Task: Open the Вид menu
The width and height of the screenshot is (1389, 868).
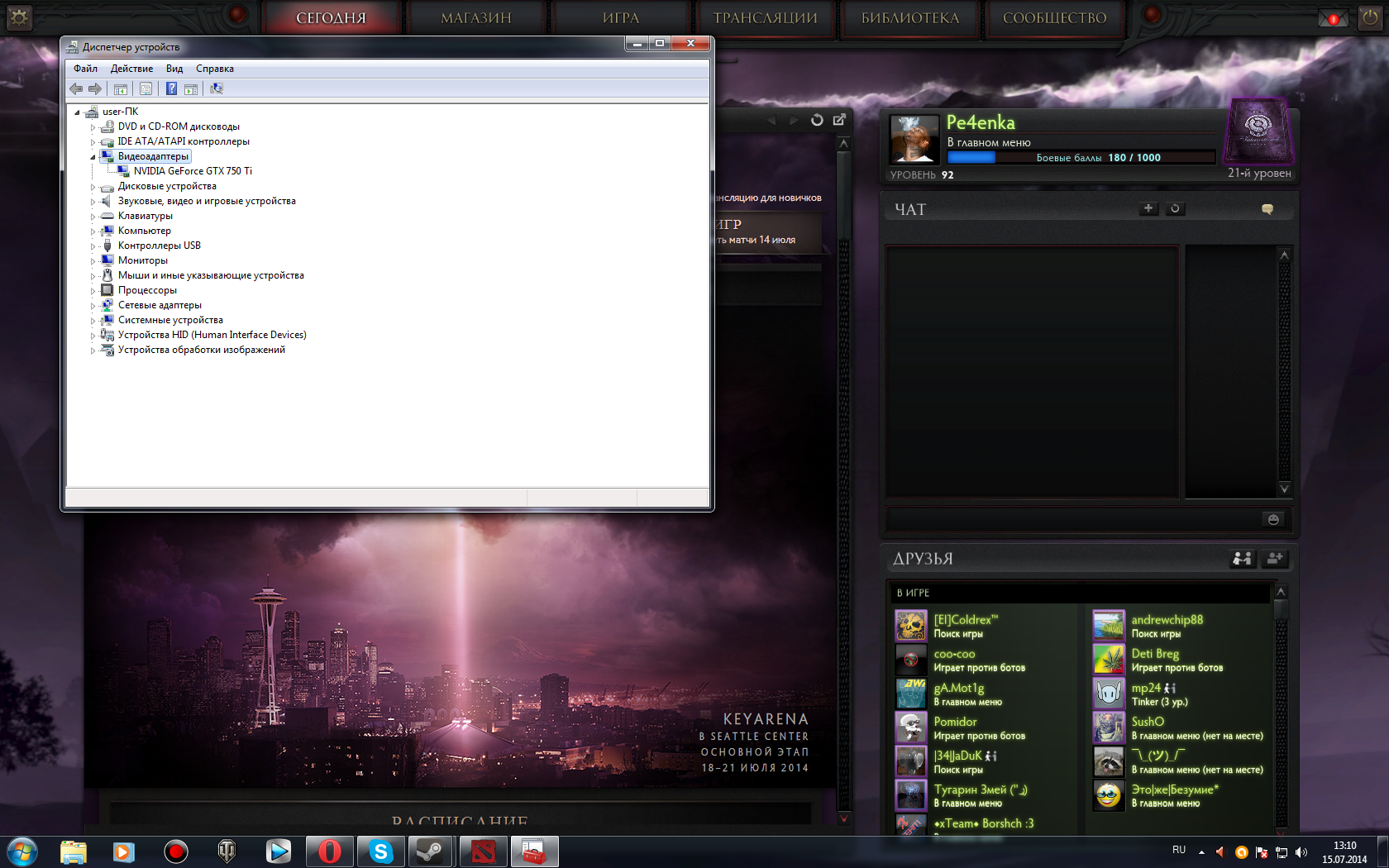Action: (174, 69)
